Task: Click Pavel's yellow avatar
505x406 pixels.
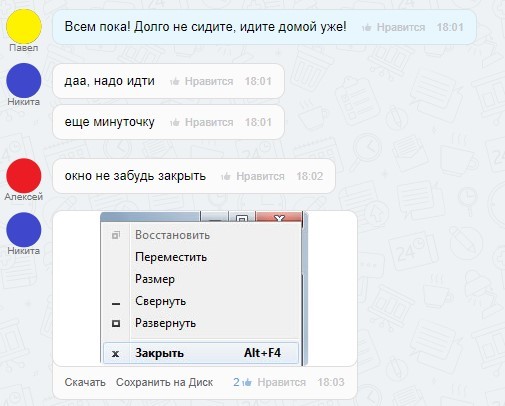Action: pos(24,26)
